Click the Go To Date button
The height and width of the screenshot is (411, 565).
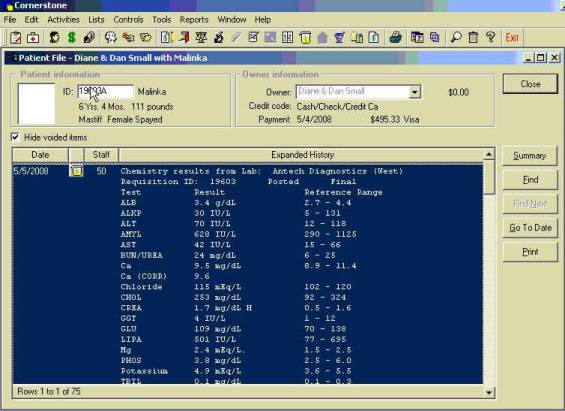(530, 228)
